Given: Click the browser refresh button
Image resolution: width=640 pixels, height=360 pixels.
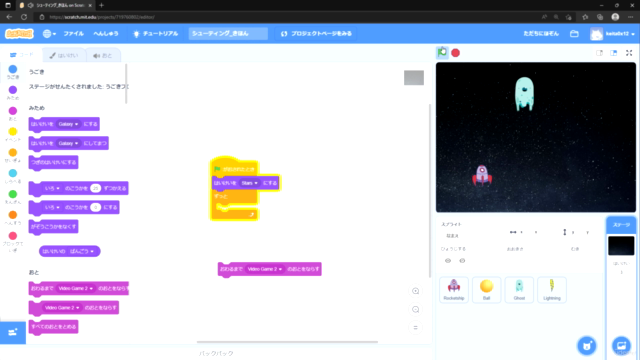Looking at the screenshot, I should 24,17.
